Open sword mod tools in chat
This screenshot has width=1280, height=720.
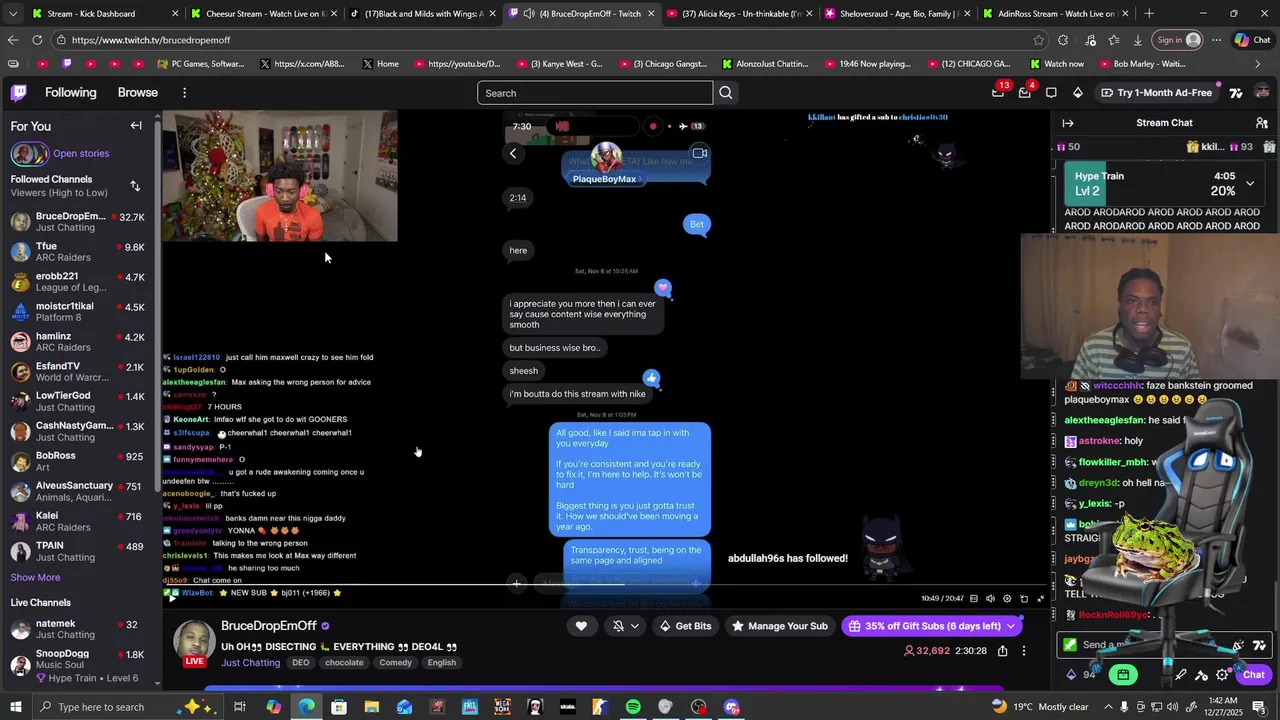(1181, 675)
